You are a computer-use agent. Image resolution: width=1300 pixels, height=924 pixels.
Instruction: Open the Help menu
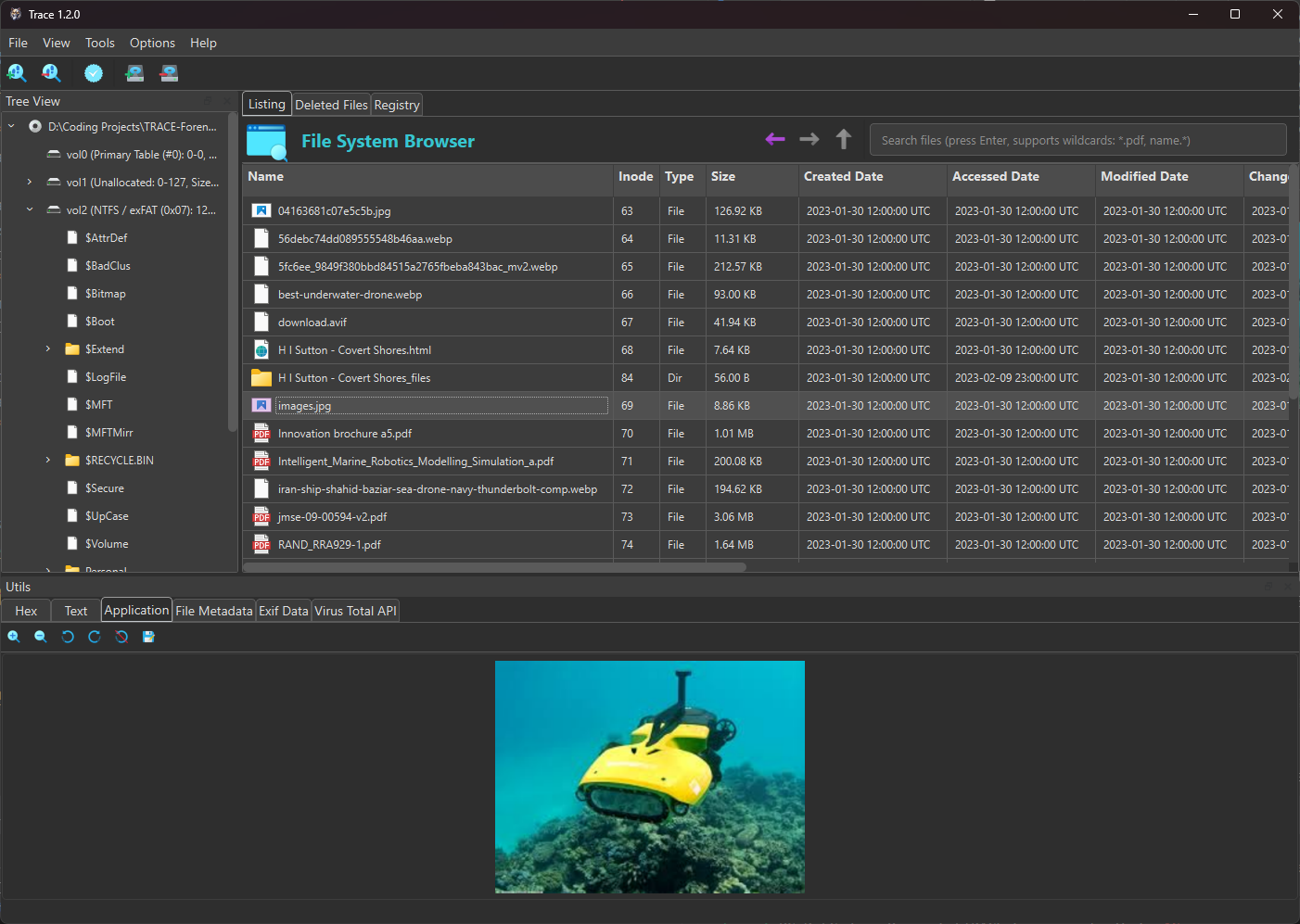[203, 43]
